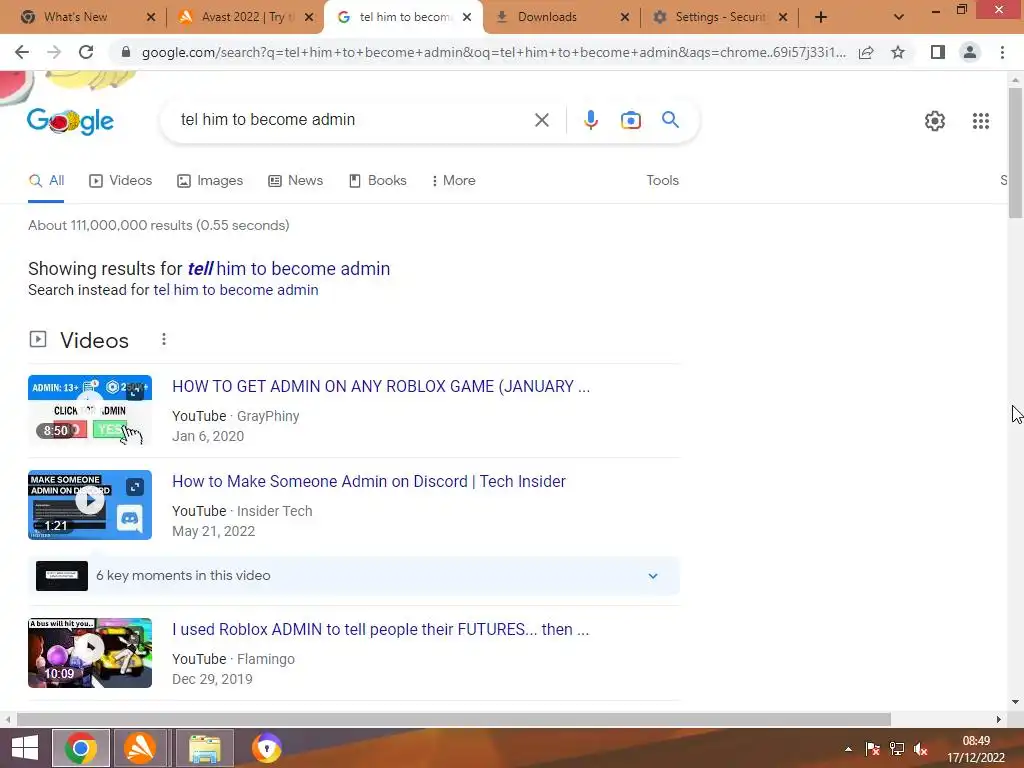Expand the More search filters
1024x768 pixels.
click(x=453, y=181)
